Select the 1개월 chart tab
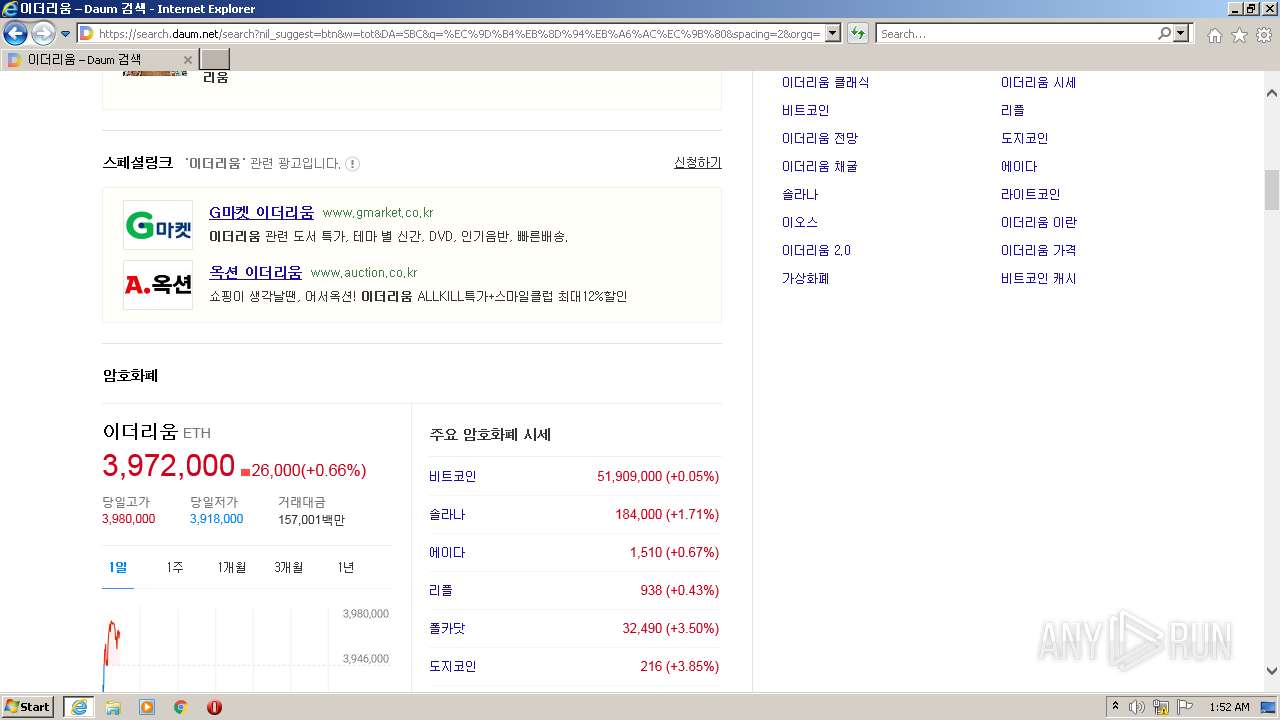The width and height of the screenshot is (1280, 720). tap(232, 567)
